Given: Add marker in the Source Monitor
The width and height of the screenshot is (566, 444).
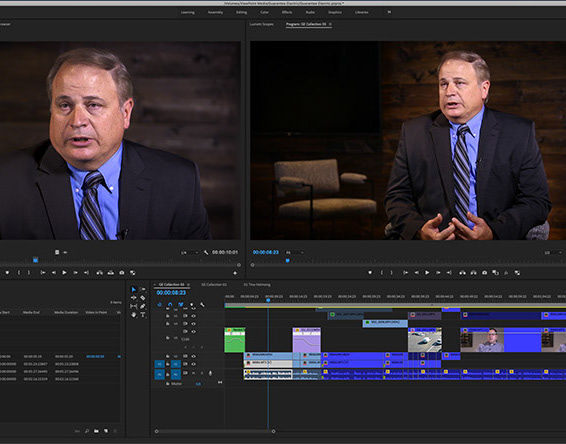Looking at the screenshot, I should pos(7,273).
